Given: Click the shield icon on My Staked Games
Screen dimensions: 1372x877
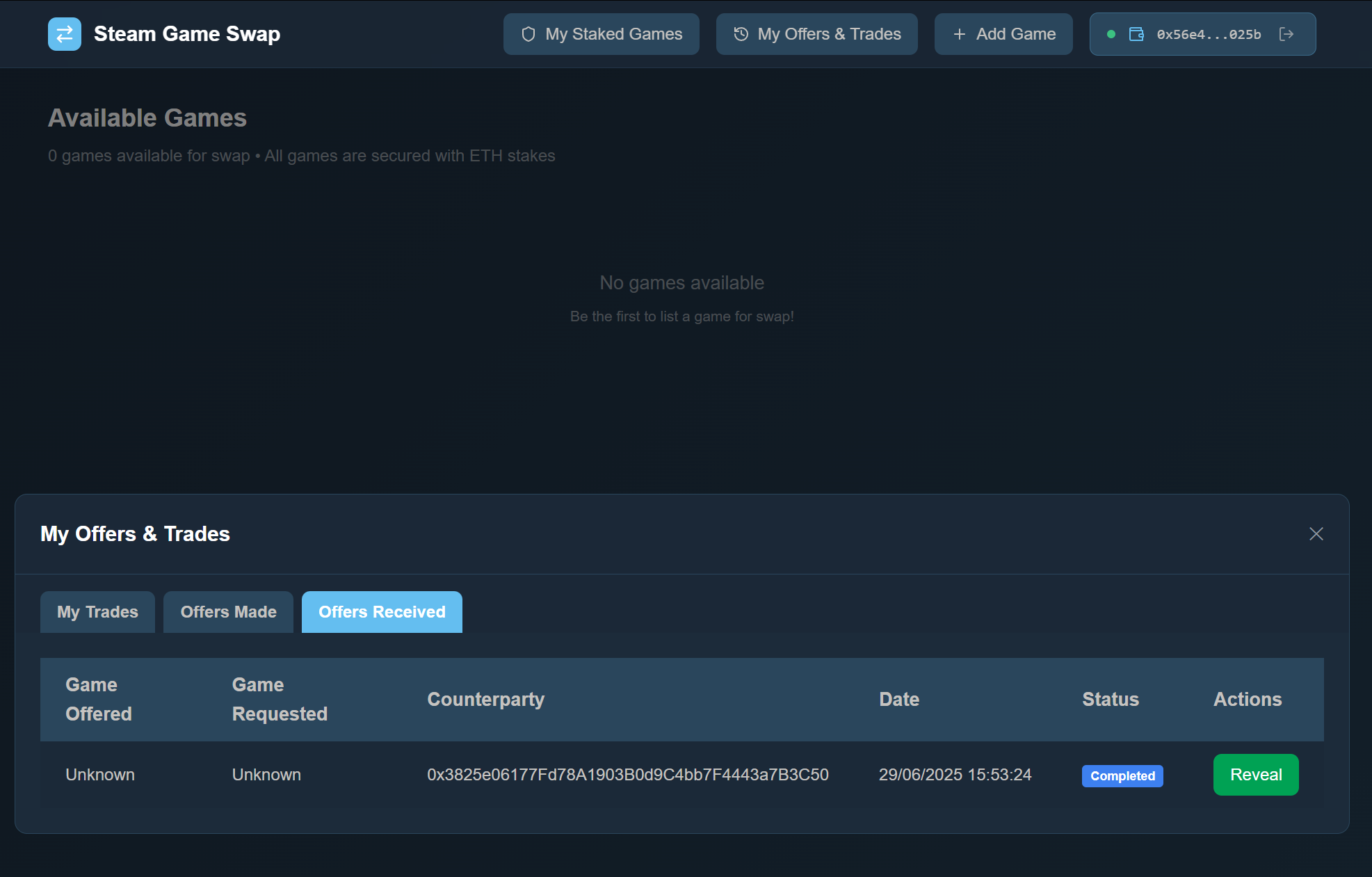Looking at the screenshot, I should point(528,34).
